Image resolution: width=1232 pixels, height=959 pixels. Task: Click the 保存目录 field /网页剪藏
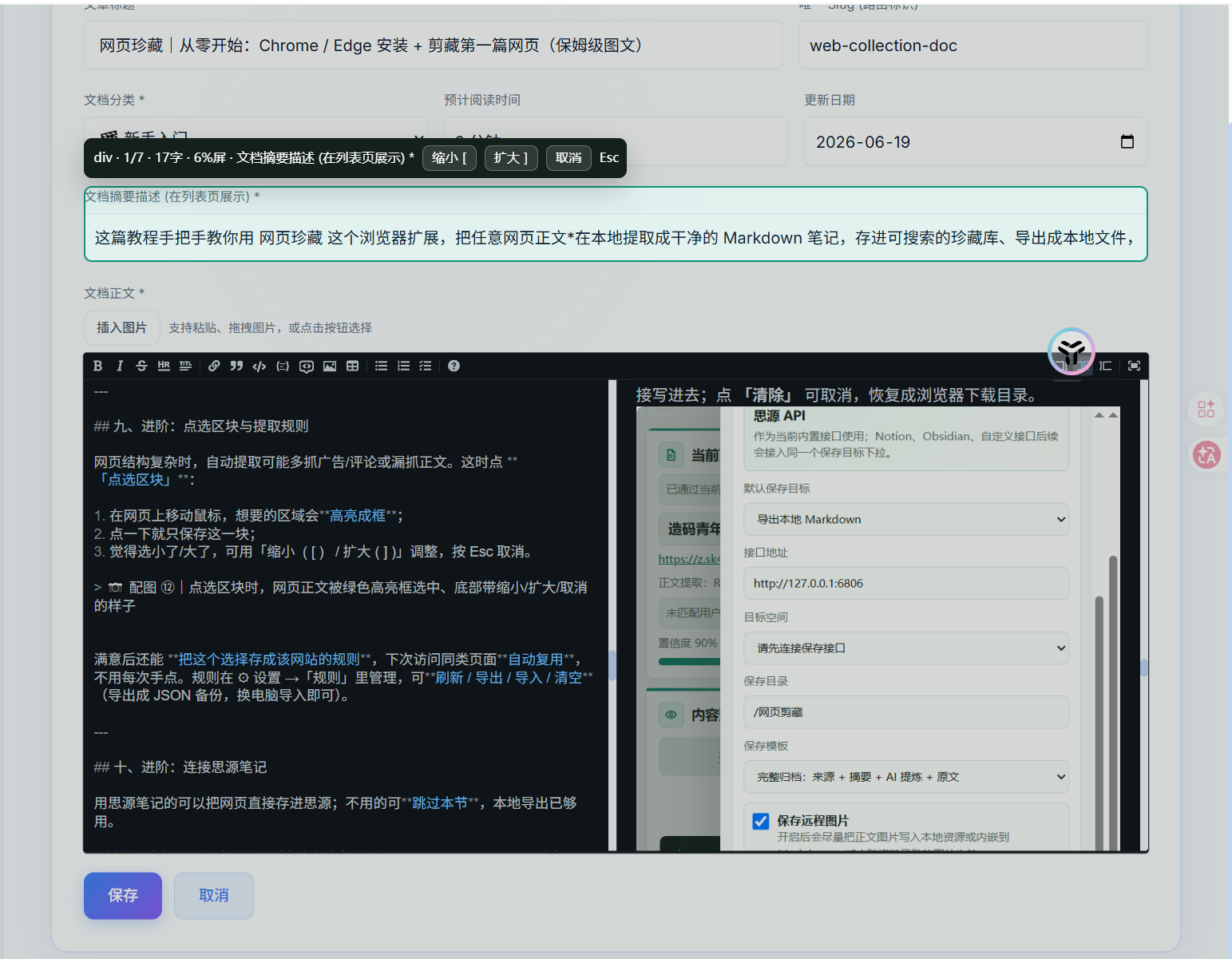tap(906, 712)
